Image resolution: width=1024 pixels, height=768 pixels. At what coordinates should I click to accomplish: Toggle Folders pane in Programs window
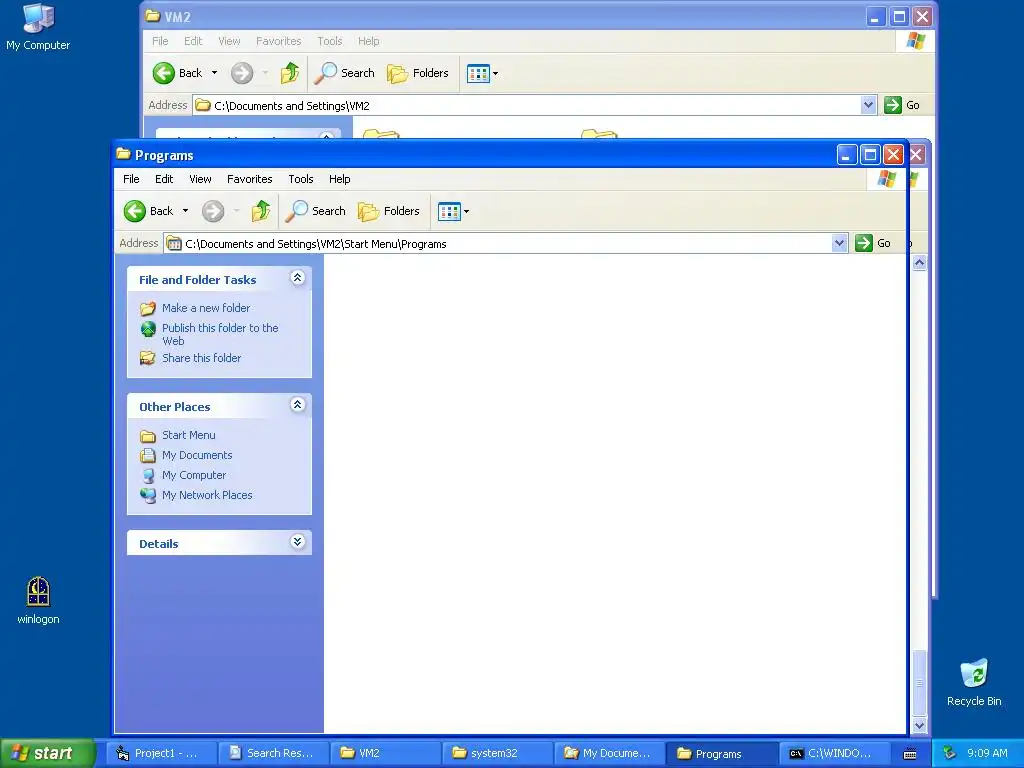point(389,211)
